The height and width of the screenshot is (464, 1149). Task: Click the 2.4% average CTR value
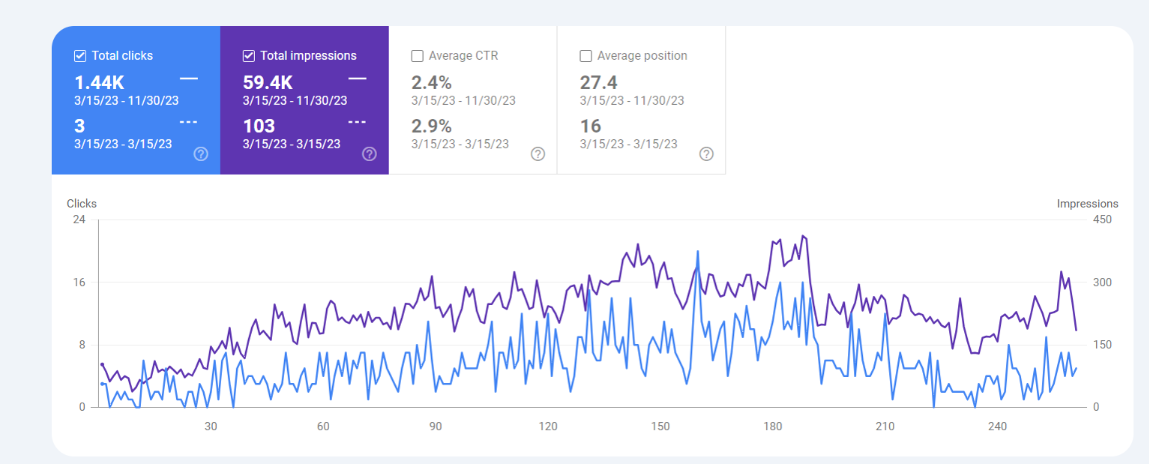432,82
